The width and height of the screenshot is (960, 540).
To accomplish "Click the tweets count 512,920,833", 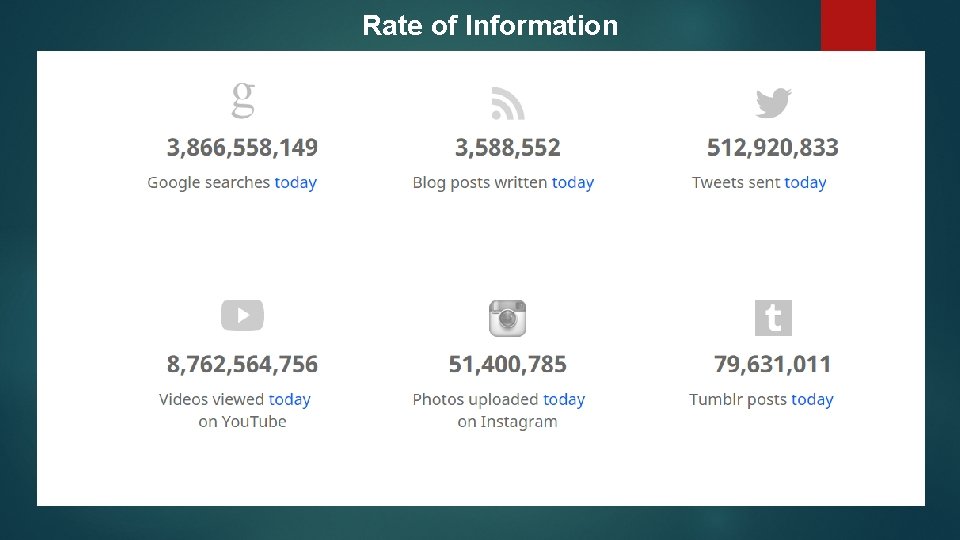I will tap(773, 148).
